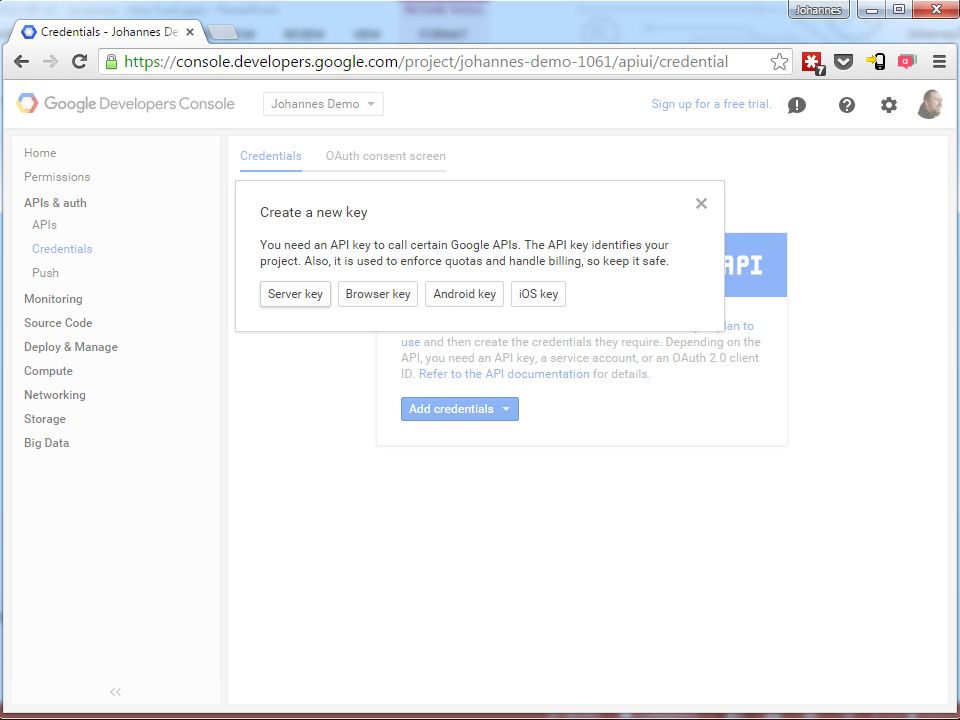Open the notifications alert icon
This screenshot has height=720, width=960.
797,105
